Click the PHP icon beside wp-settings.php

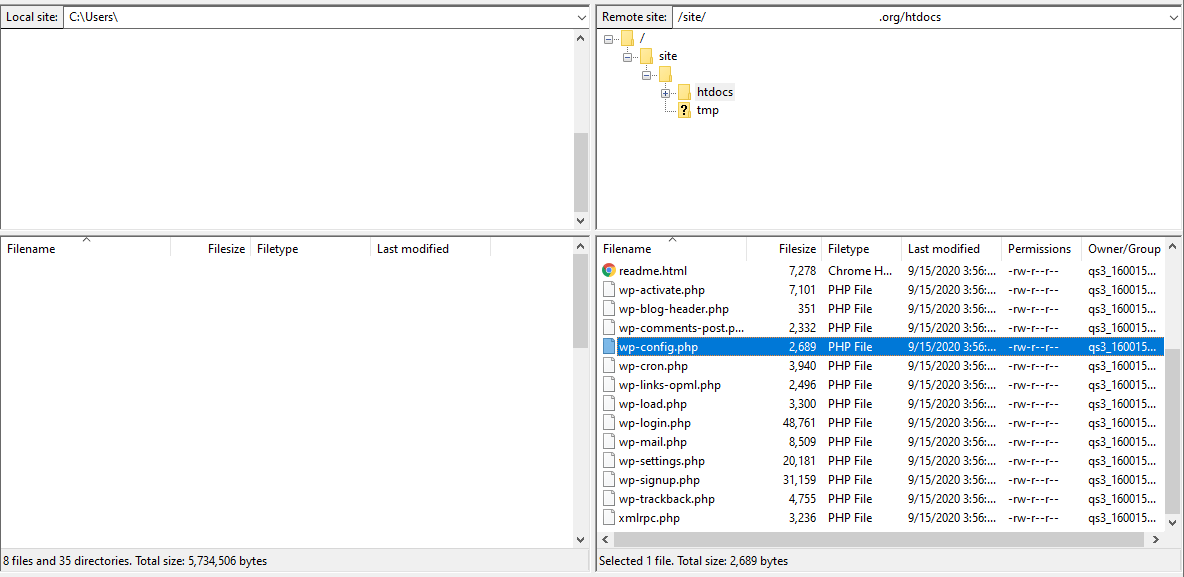click(x=610, y=460)
